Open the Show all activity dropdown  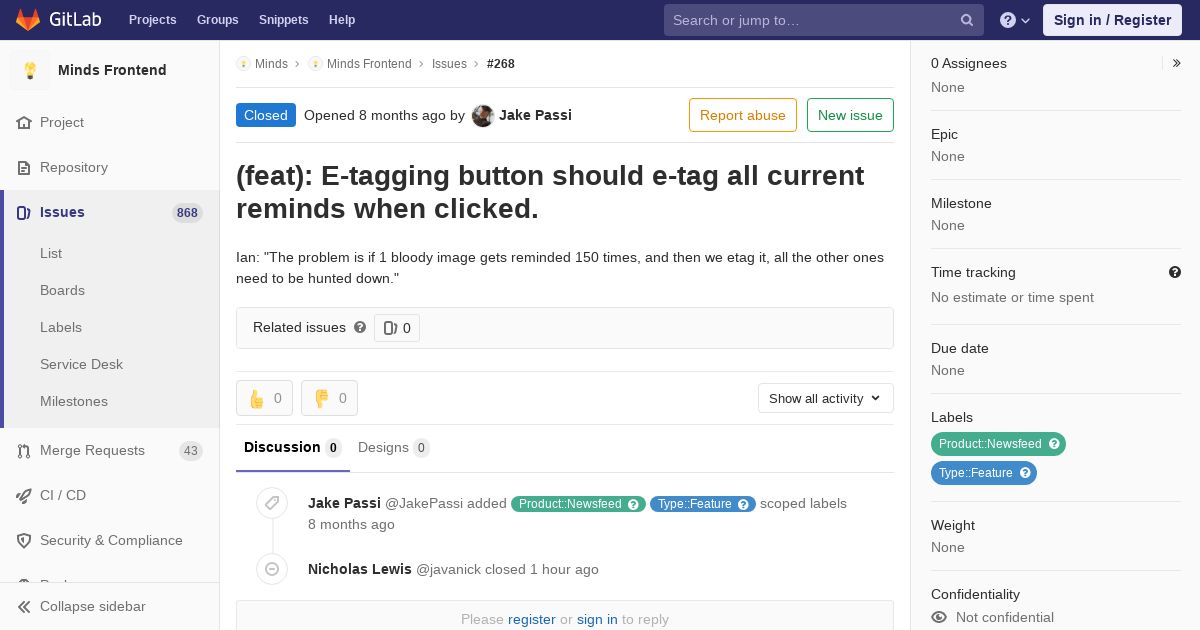tap(825, 398)
